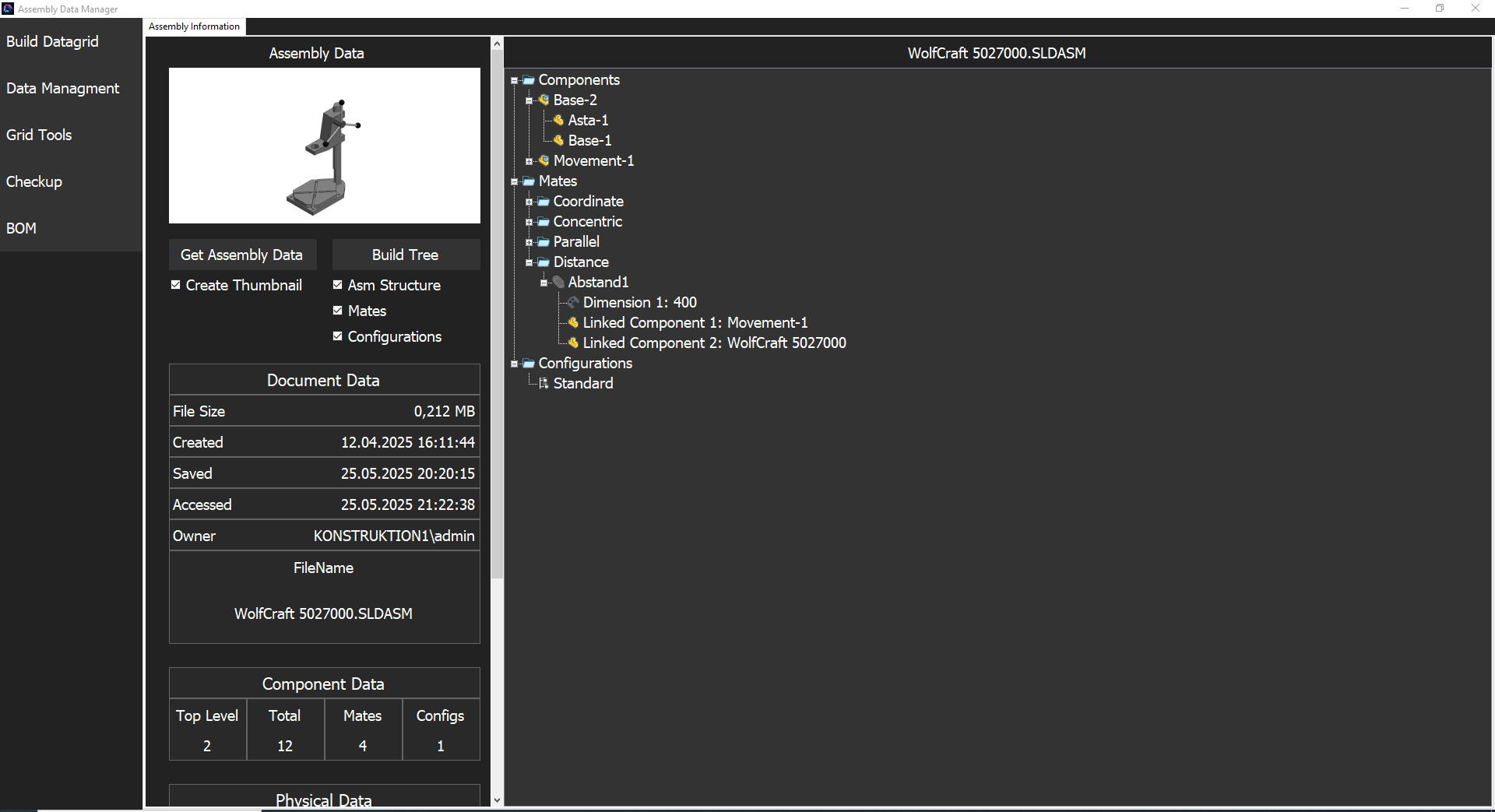Click the scrollbar up arrow
The width and height of the screenshot is (1495, 812).
pos(497,44)
